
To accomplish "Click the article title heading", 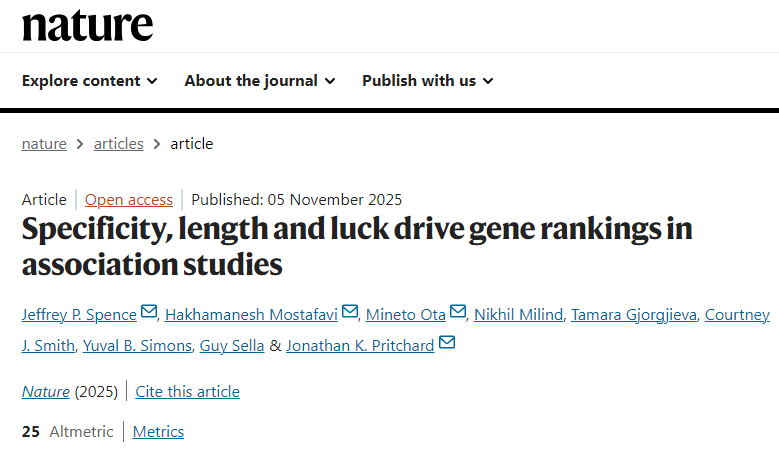I will pyautogui.click(x=357, y=246).
